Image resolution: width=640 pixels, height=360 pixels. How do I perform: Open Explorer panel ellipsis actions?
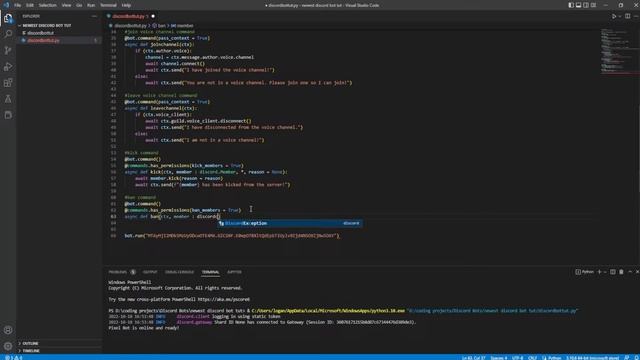(x=94, y=16)
